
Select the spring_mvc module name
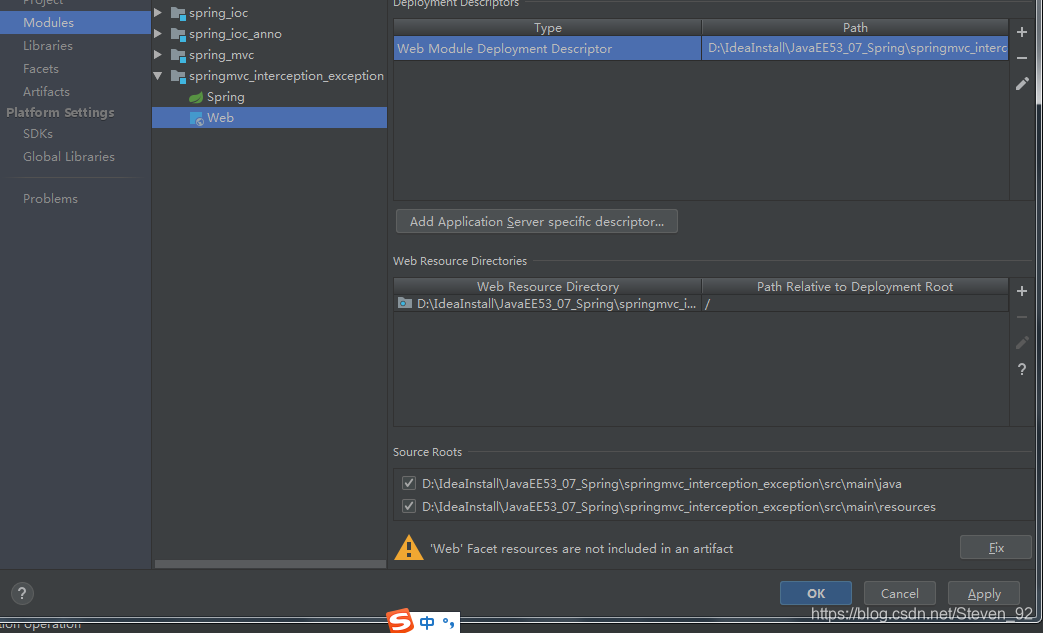[222, 55]
